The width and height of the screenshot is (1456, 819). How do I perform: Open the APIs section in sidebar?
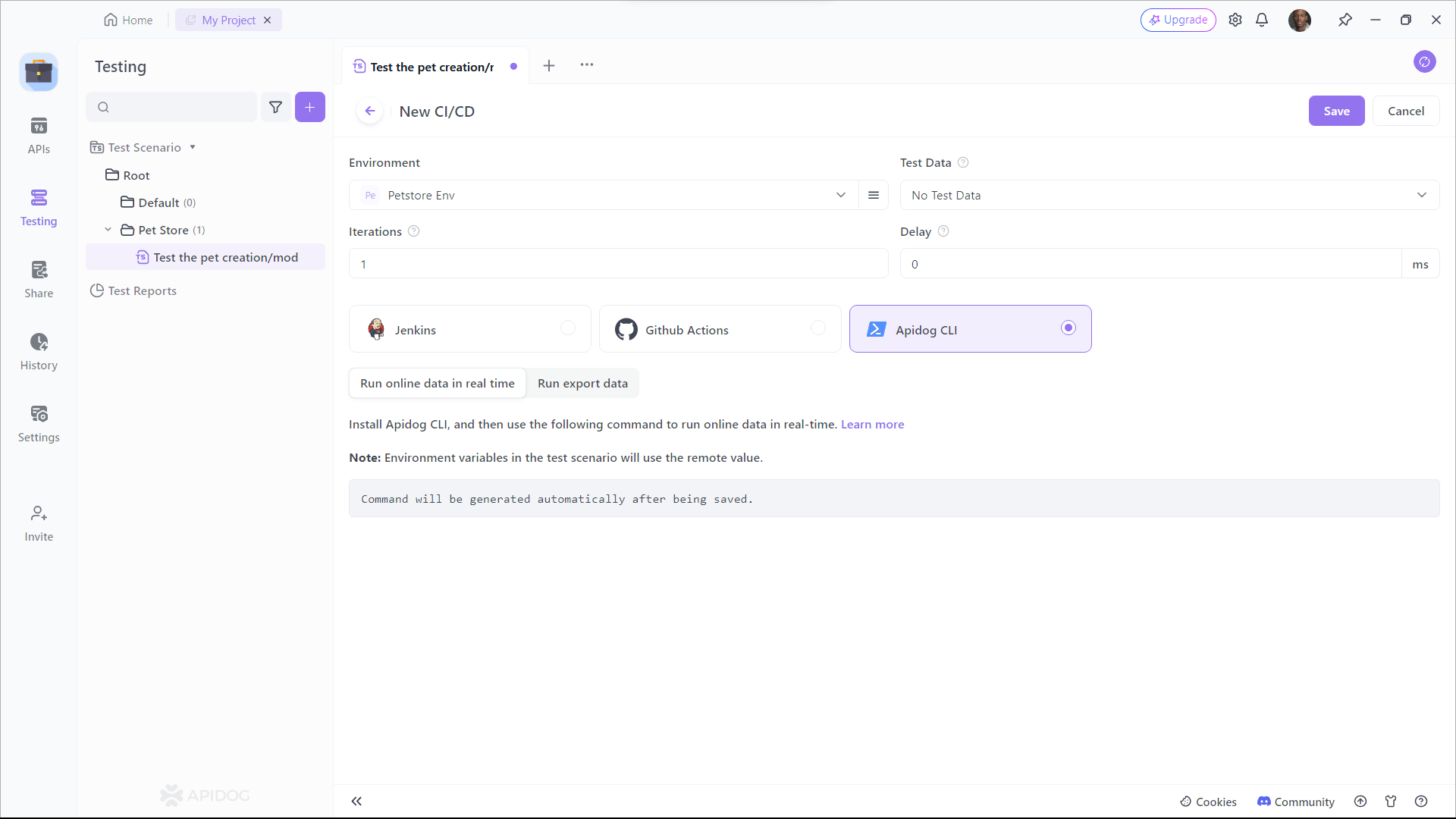(39, 135)
